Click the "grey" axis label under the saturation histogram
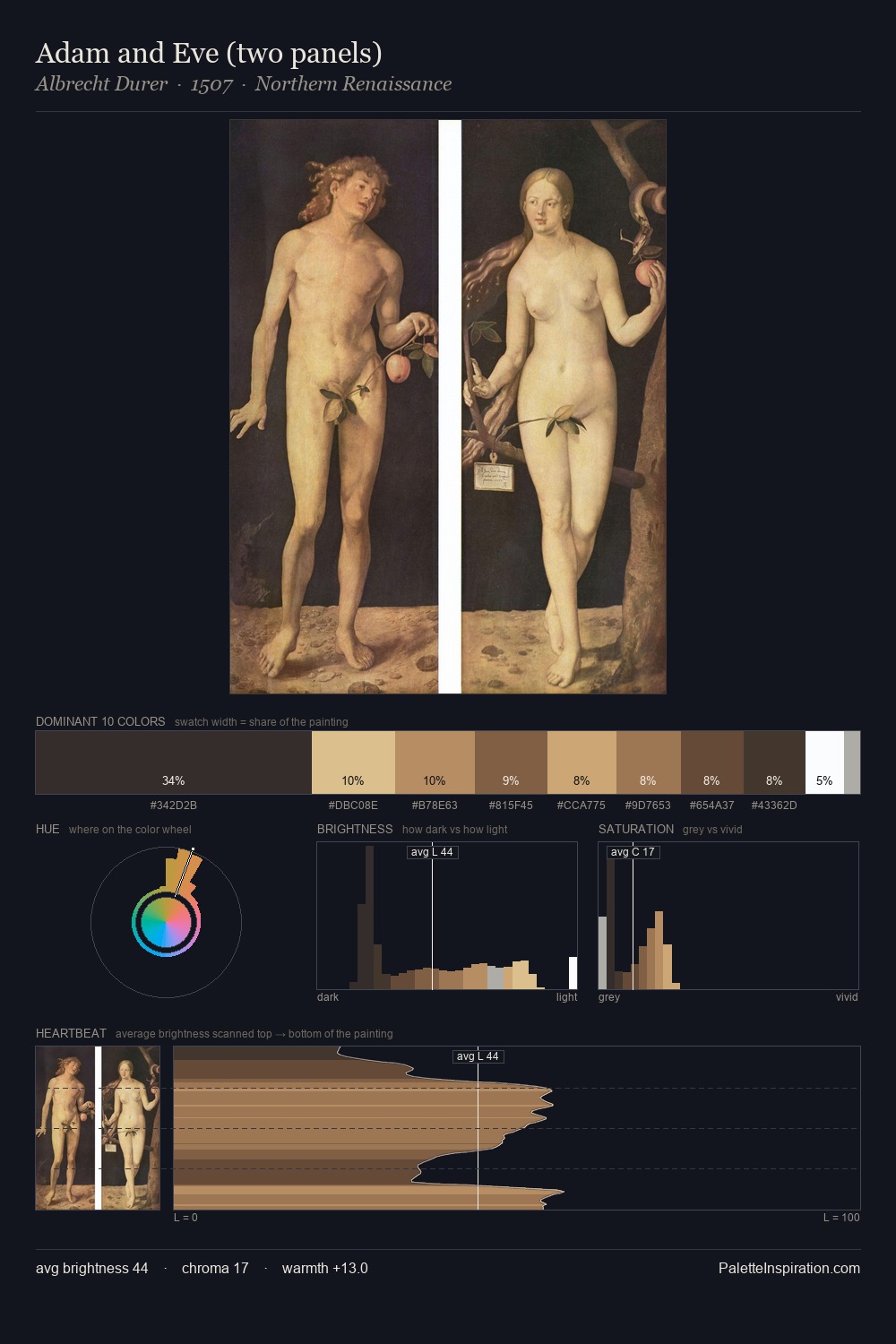896x1344 pixels. coord(609,996)
